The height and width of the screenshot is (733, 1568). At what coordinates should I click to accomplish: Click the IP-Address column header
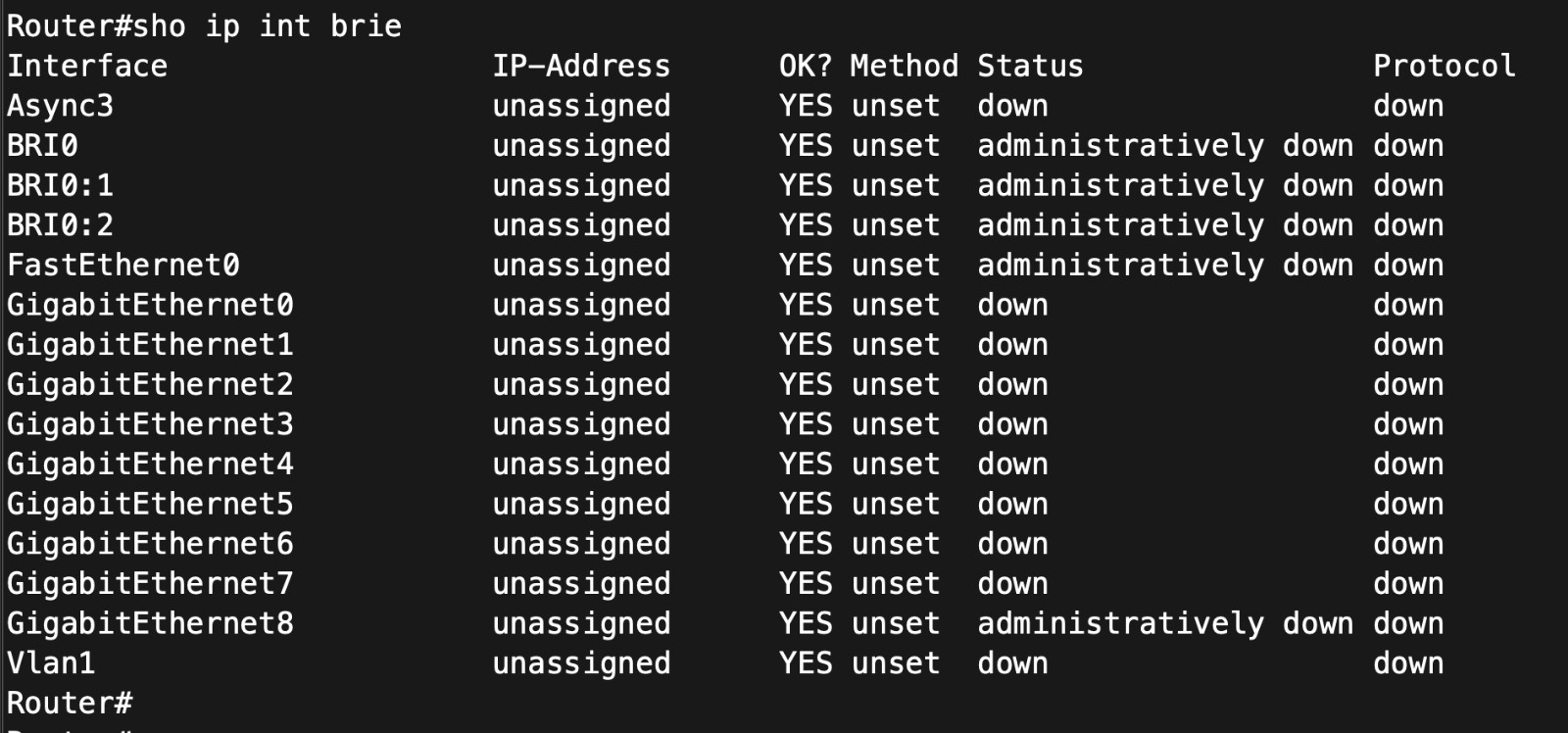click(581, 67)
